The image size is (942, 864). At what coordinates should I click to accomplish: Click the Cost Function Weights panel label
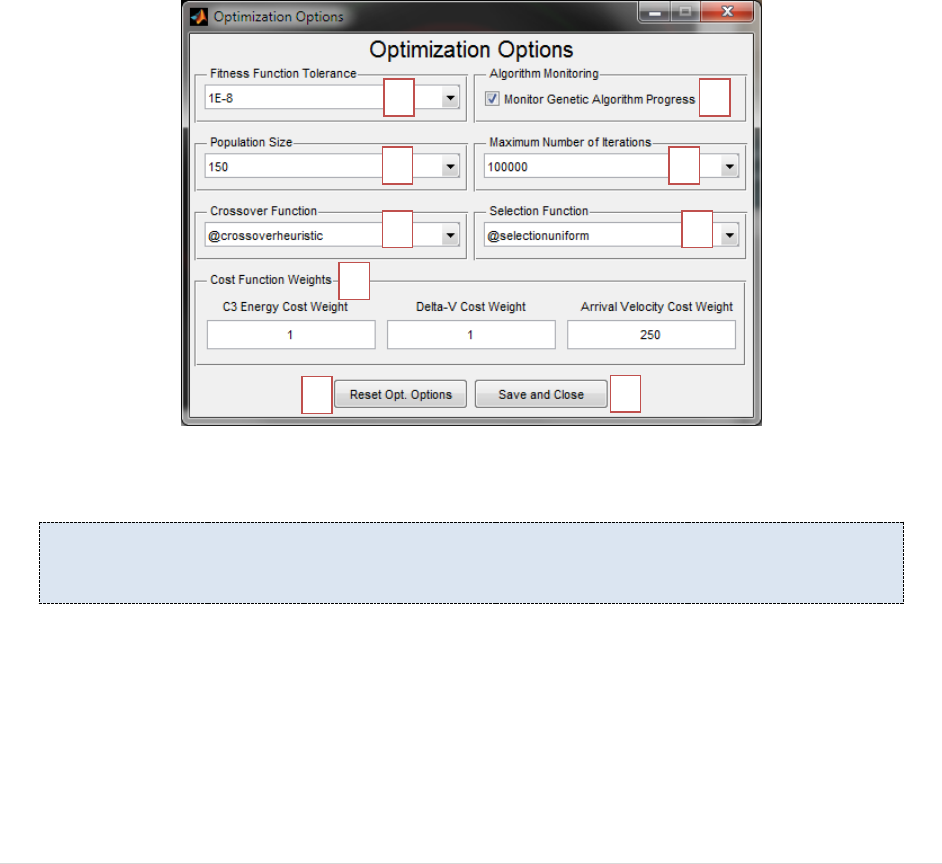(x=270, y=279)
